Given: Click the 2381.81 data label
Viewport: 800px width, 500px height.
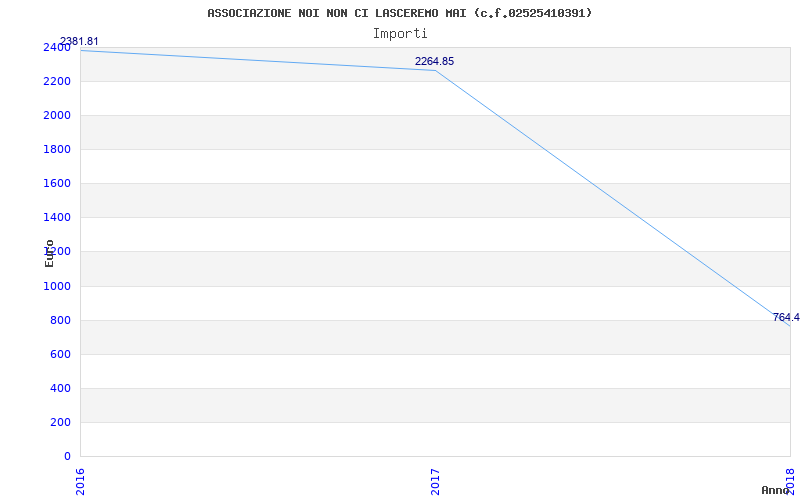Looking at the screenshot, I should pos(79,41).
